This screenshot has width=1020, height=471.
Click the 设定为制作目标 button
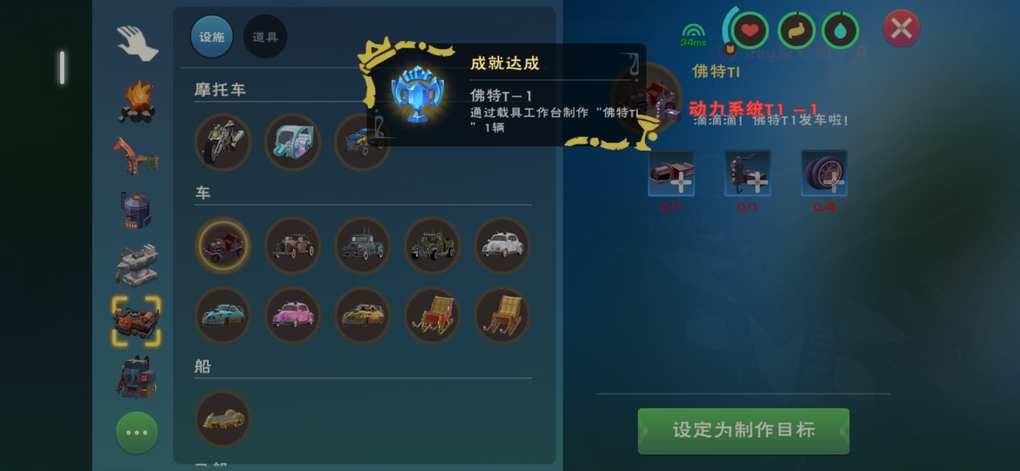tap(744, 431)
